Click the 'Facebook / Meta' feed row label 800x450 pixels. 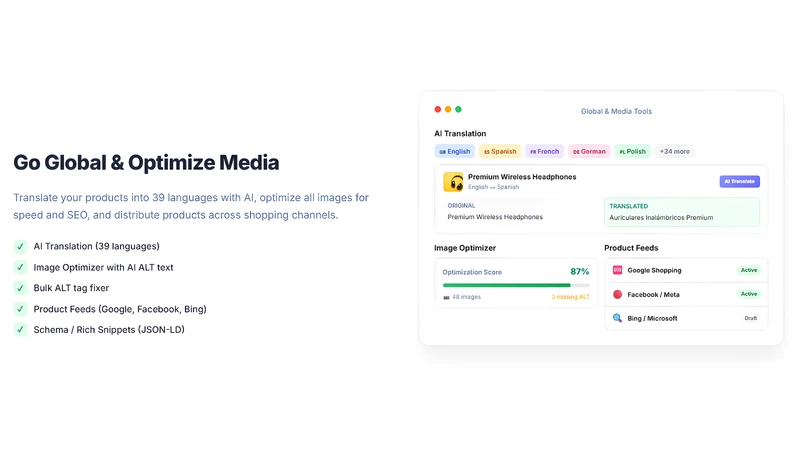653,294
